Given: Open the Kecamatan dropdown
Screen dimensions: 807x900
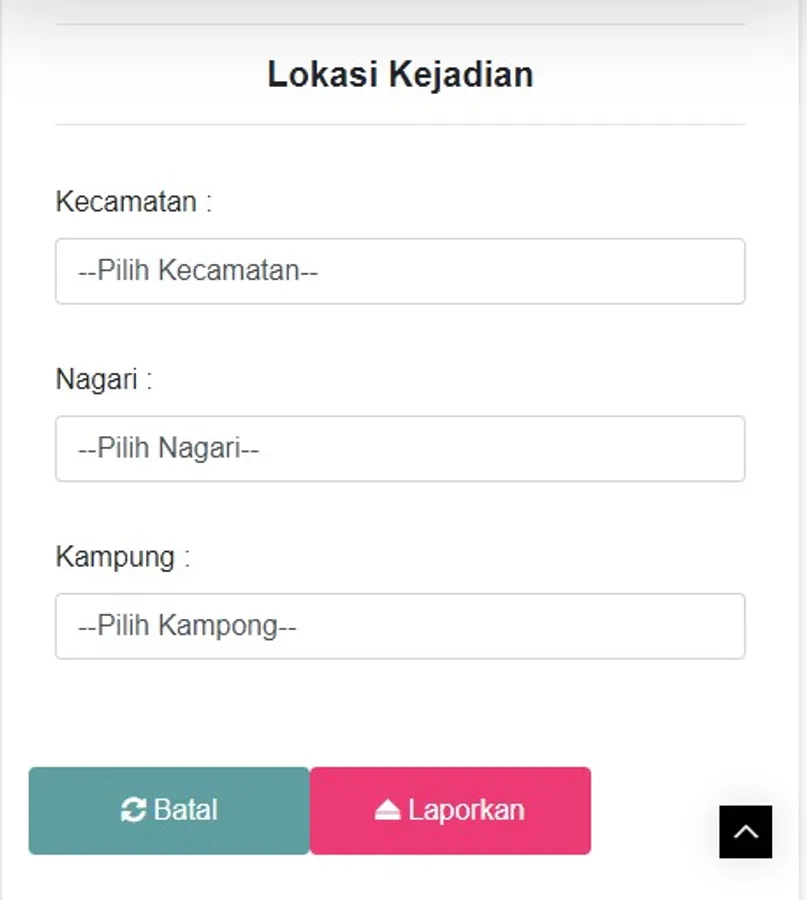Looking at the screenshot, I should click(x=400, y=271).
